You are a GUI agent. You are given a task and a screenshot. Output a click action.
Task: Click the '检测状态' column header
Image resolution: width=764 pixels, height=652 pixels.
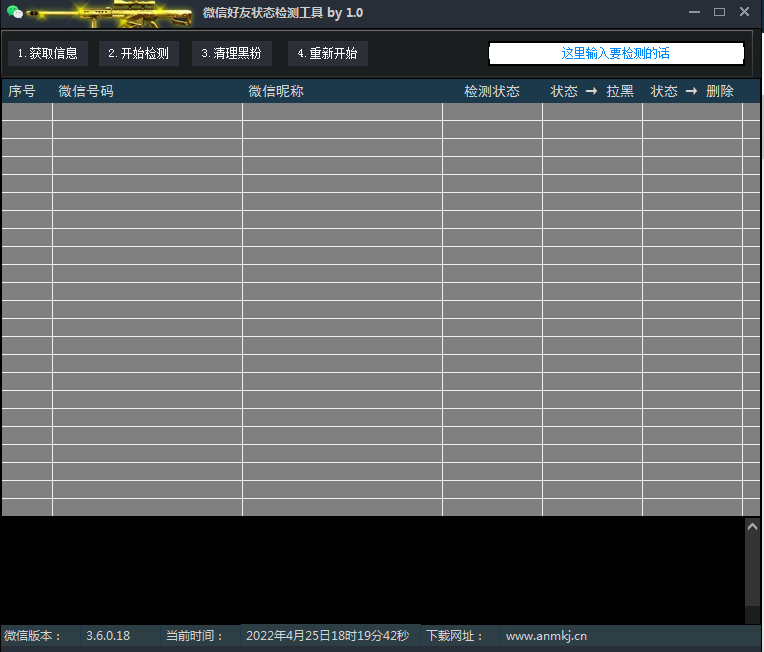coord(492,91)
